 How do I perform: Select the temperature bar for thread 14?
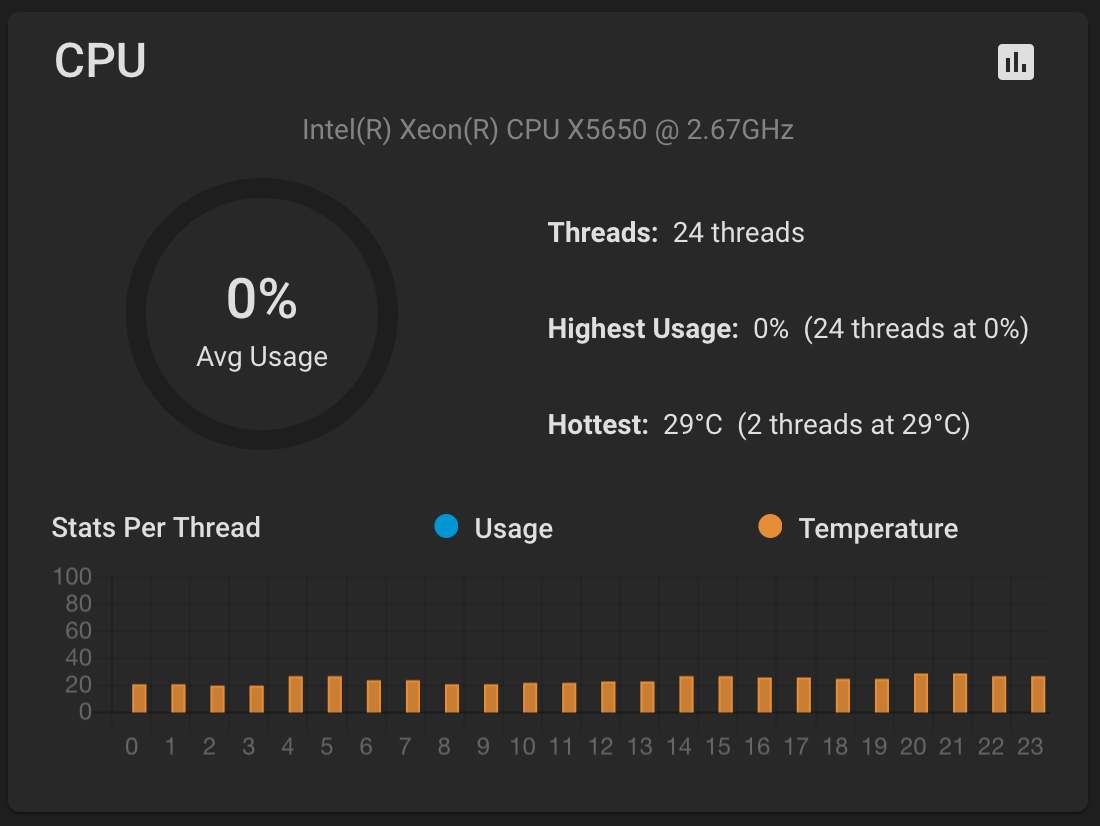[686, 694]
